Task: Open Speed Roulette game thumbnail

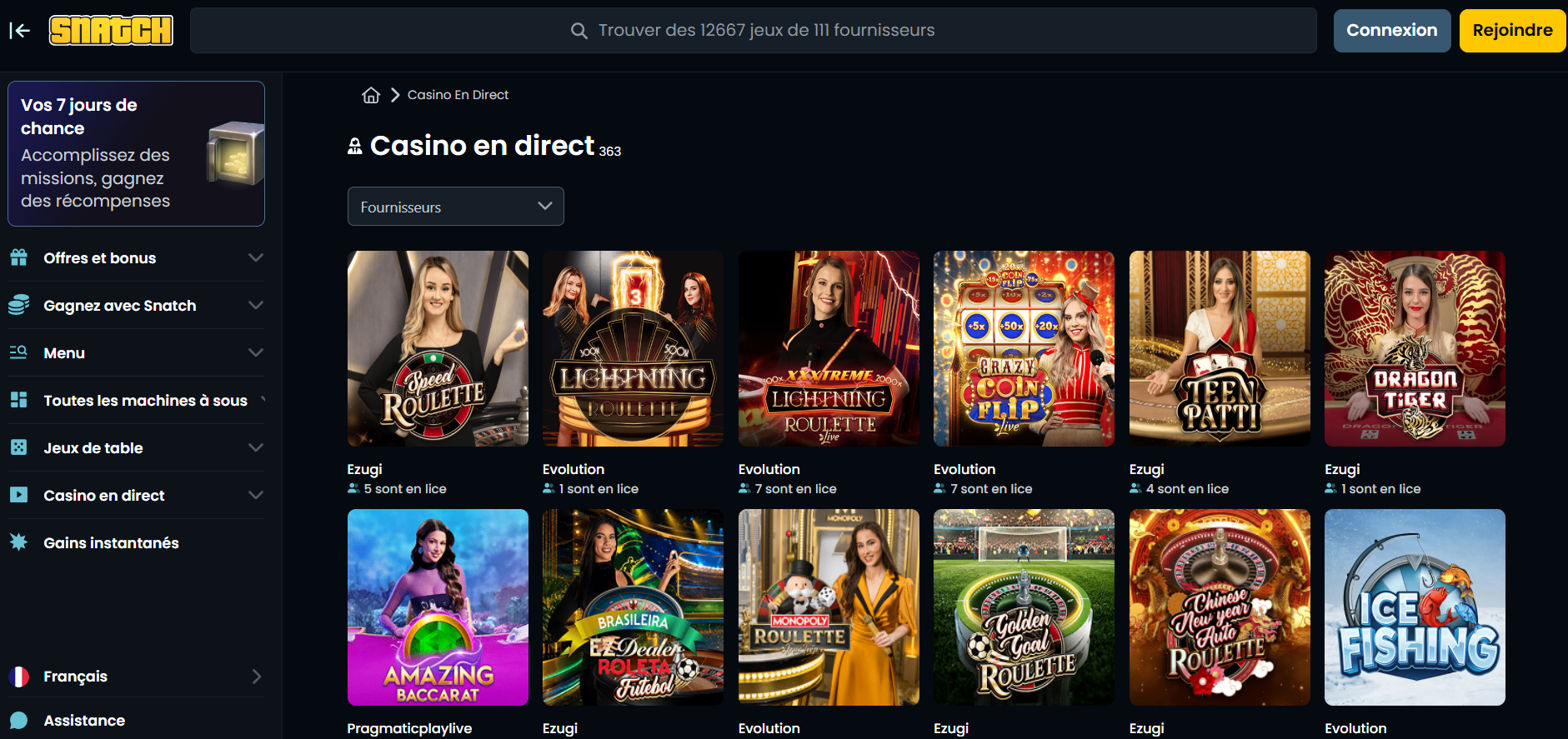Action: click(x=438, y=348)
